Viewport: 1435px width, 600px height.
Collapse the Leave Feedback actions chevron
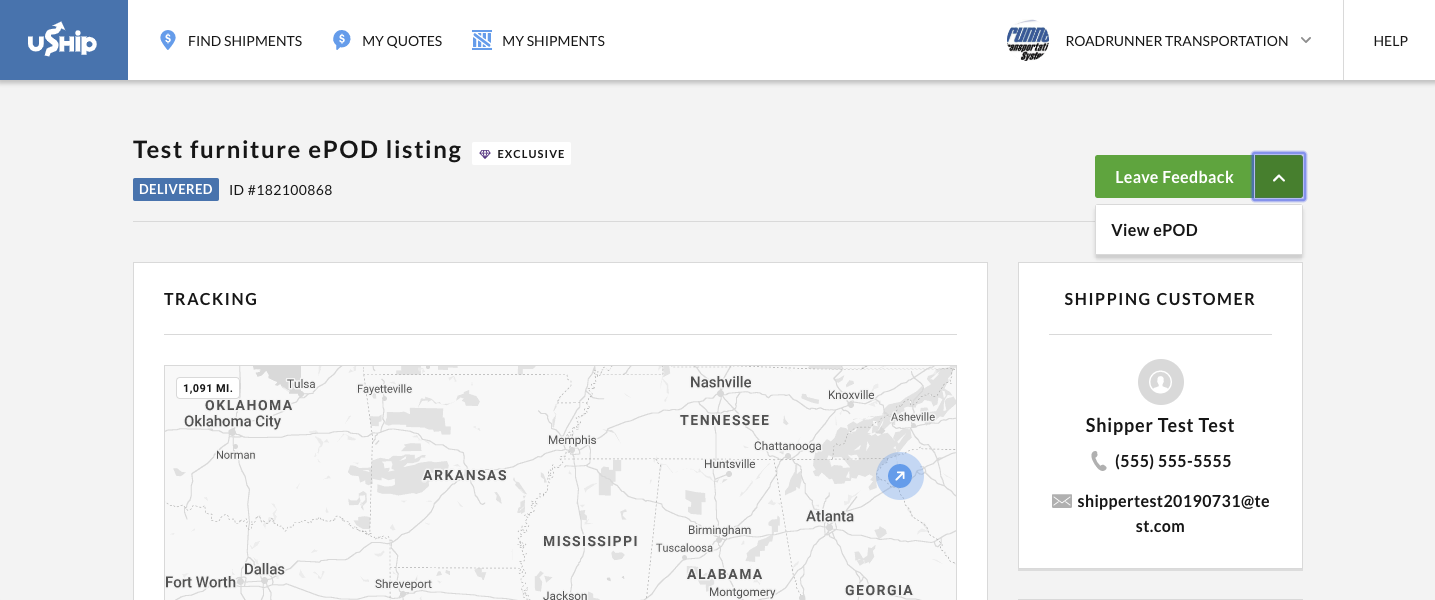click(1279, 176)
